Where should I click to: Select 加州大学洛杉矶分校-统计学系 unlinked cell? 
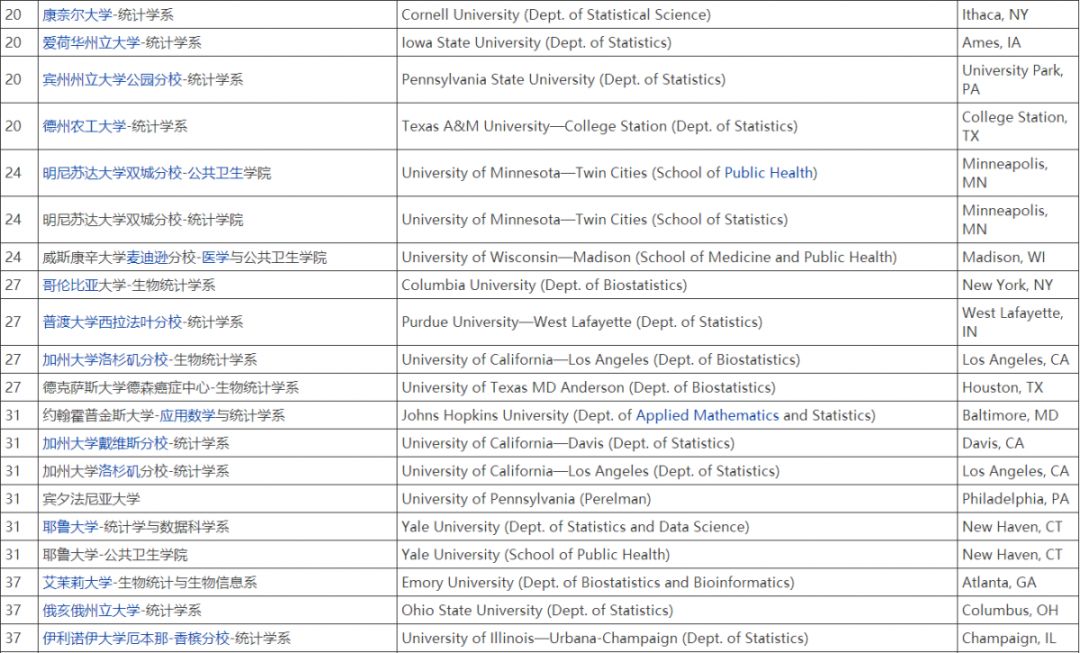[x=218, y=471]
